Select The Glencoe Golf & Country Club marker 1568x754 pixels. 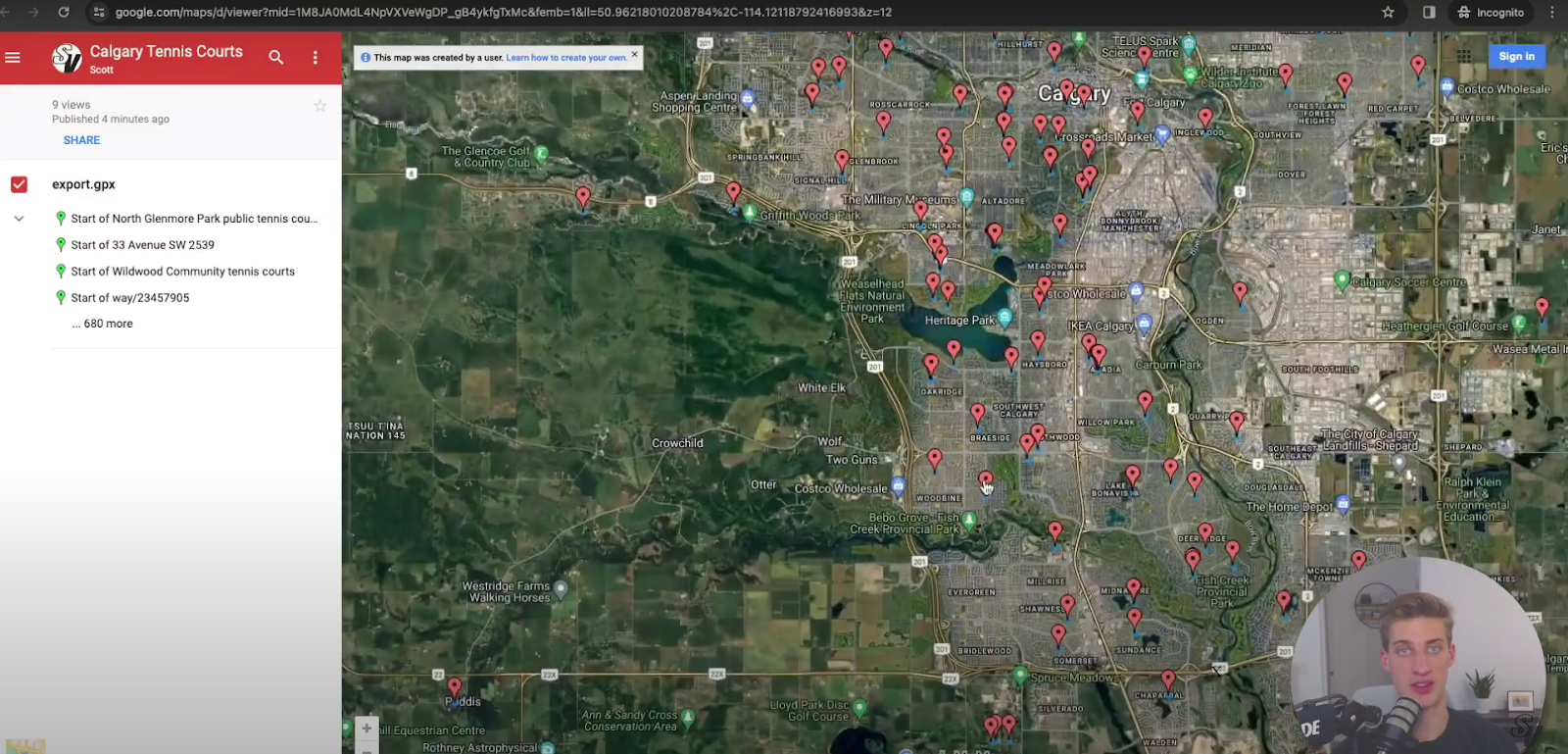click(541, 154)
